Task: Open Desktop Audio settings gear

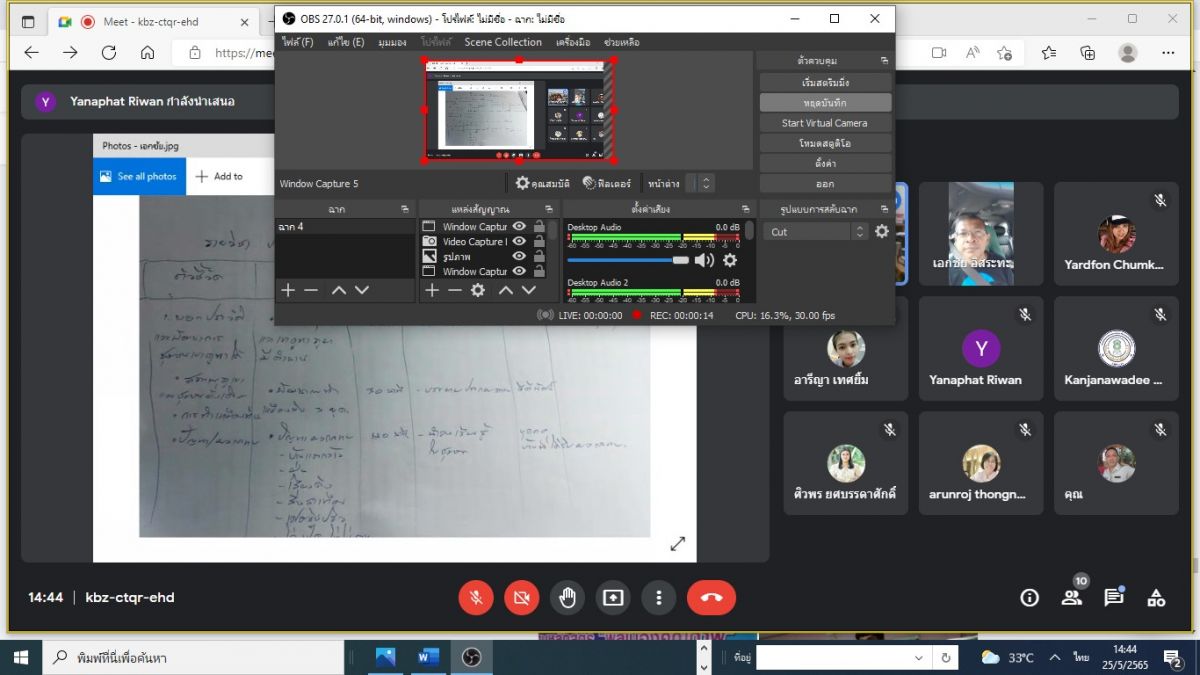Action: pyautogui.click(x=730, y=260)
